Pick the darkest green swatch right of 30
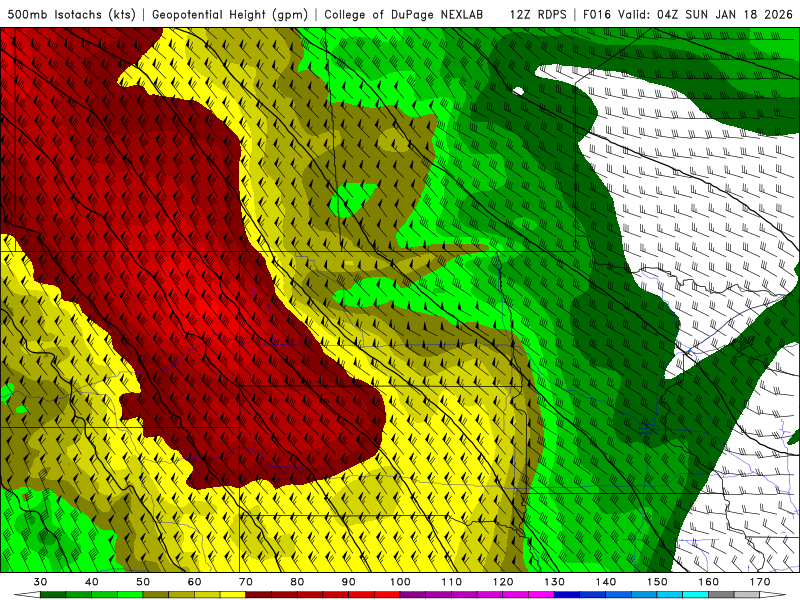The height and width of the screenshot is (600, 800). (x=53, y=595)
